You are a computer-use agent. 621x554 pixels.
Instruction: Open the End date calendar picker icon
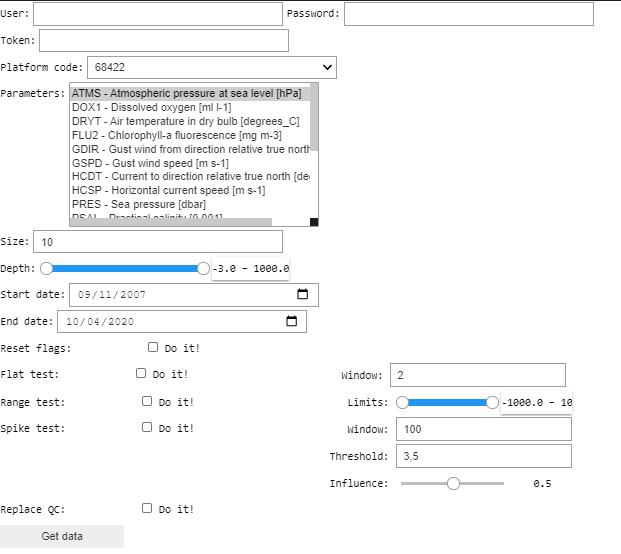291,321
